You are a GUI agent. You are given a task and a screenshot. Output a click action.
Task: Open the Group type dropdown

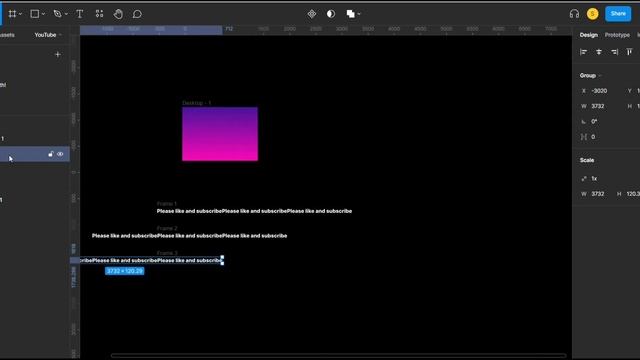coord(591,76)
